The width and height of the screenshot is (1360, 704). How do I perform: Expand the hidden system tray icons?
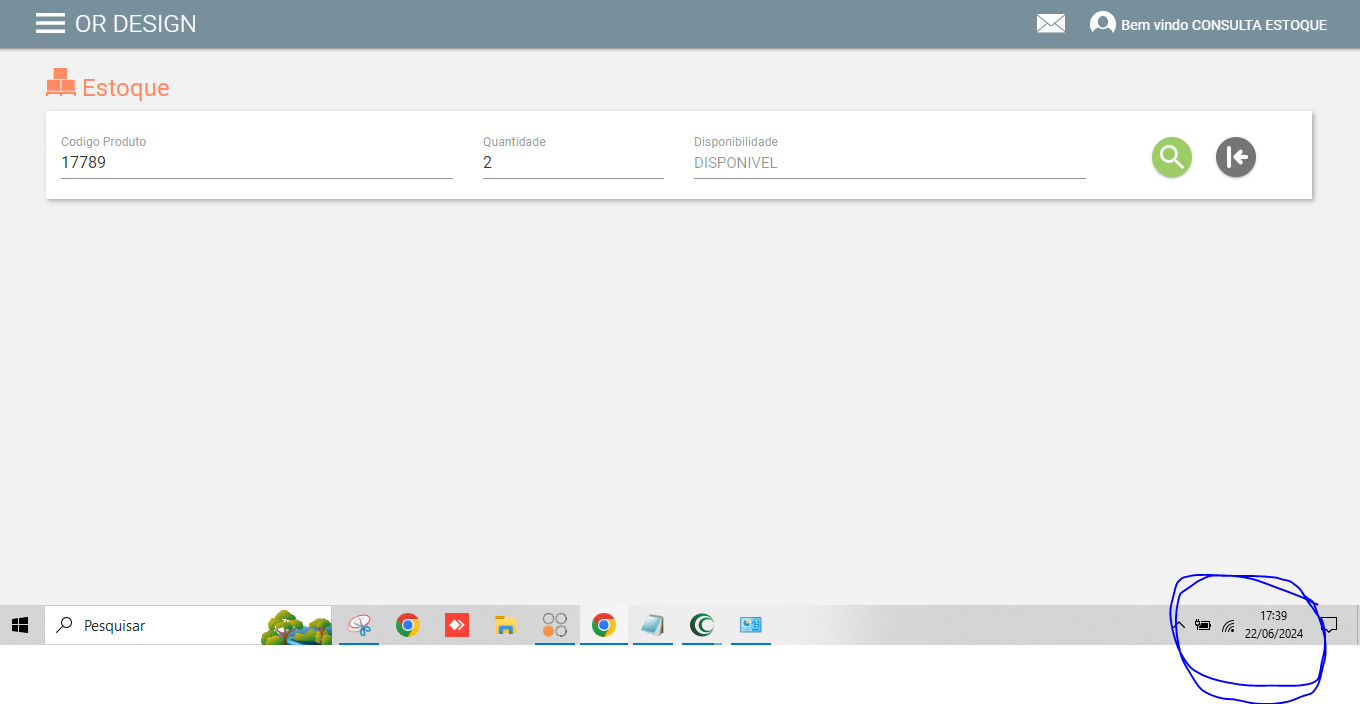tap(1179, 626)
